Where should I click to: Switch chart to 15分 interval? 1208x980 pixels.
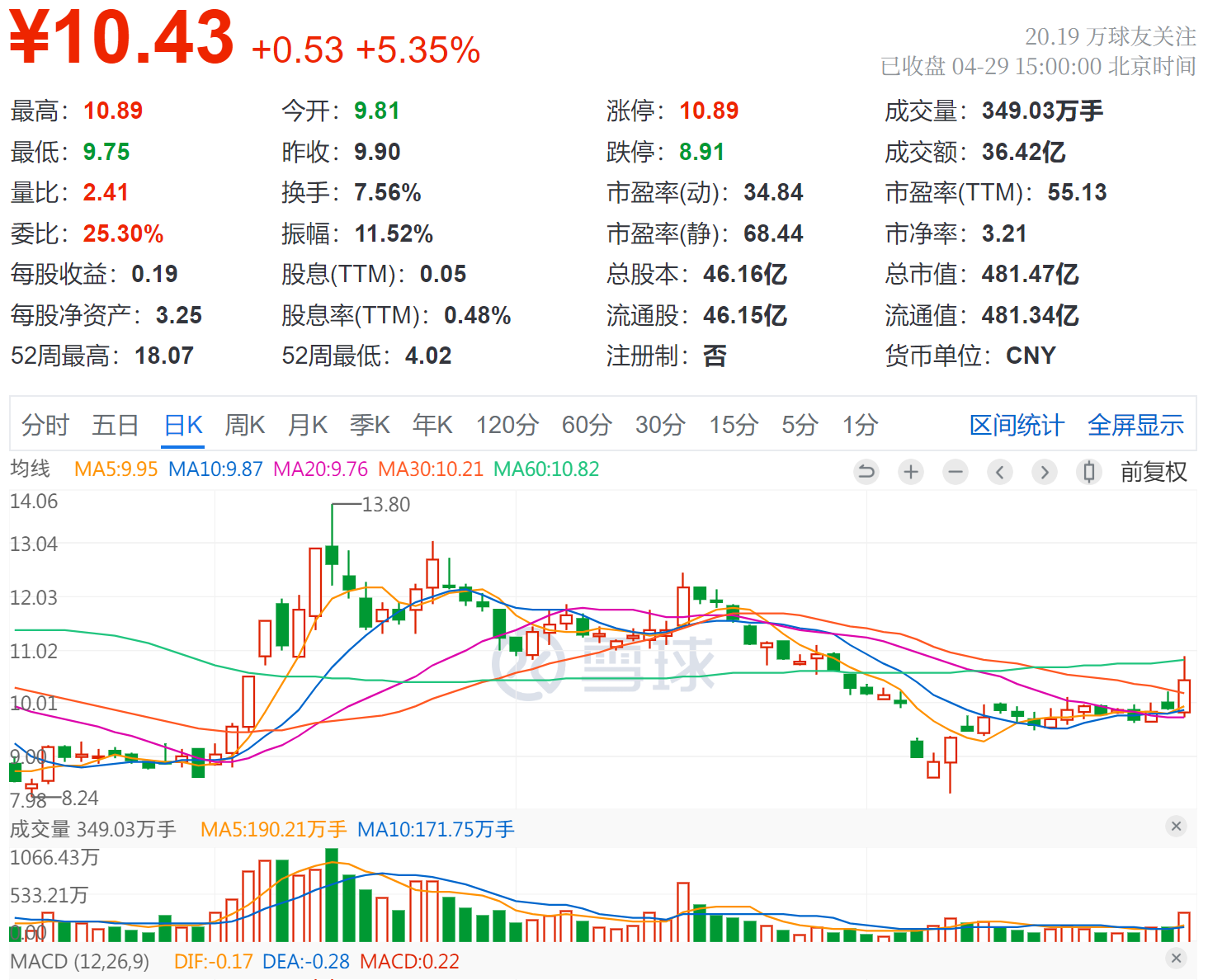pyautogui.click(x=734, y=425)
